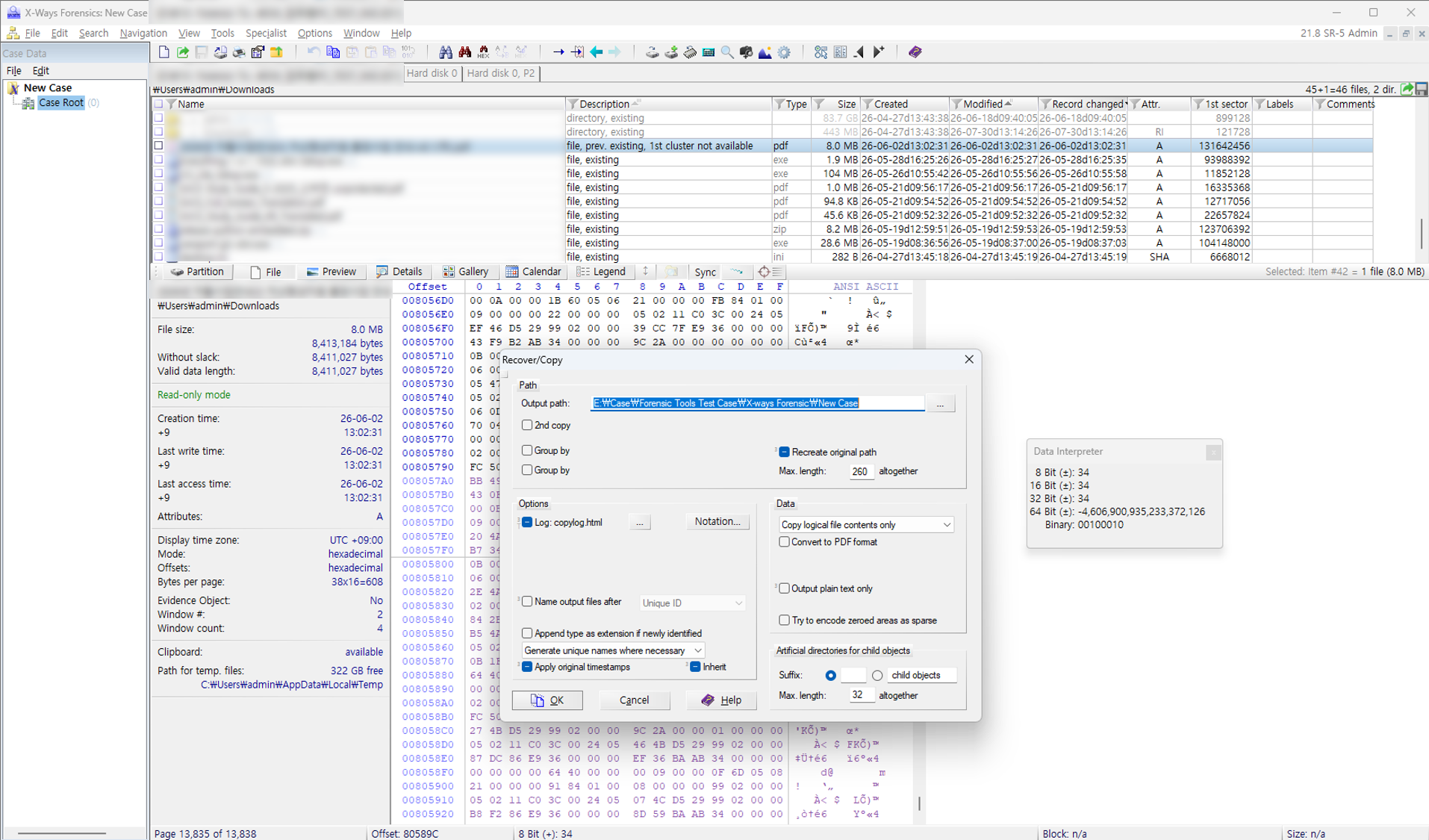Click the Print toolbar icon

[x=239, y=52]
